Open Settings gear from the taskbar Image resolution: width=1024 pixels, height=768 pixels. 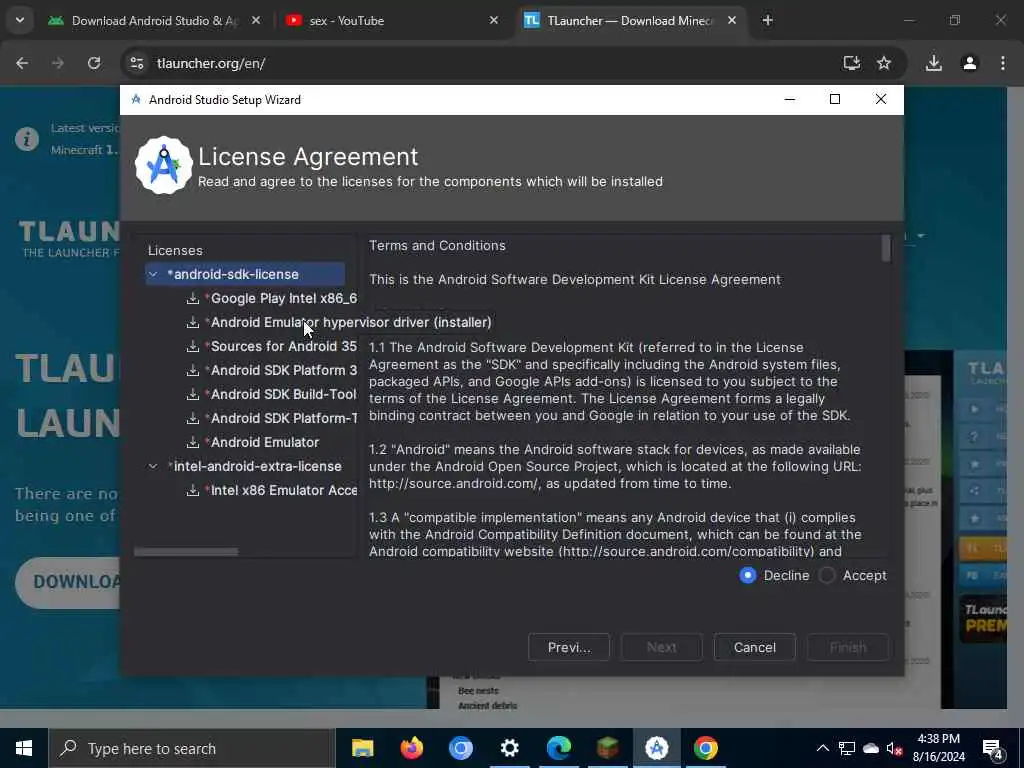tap(509, 748)
